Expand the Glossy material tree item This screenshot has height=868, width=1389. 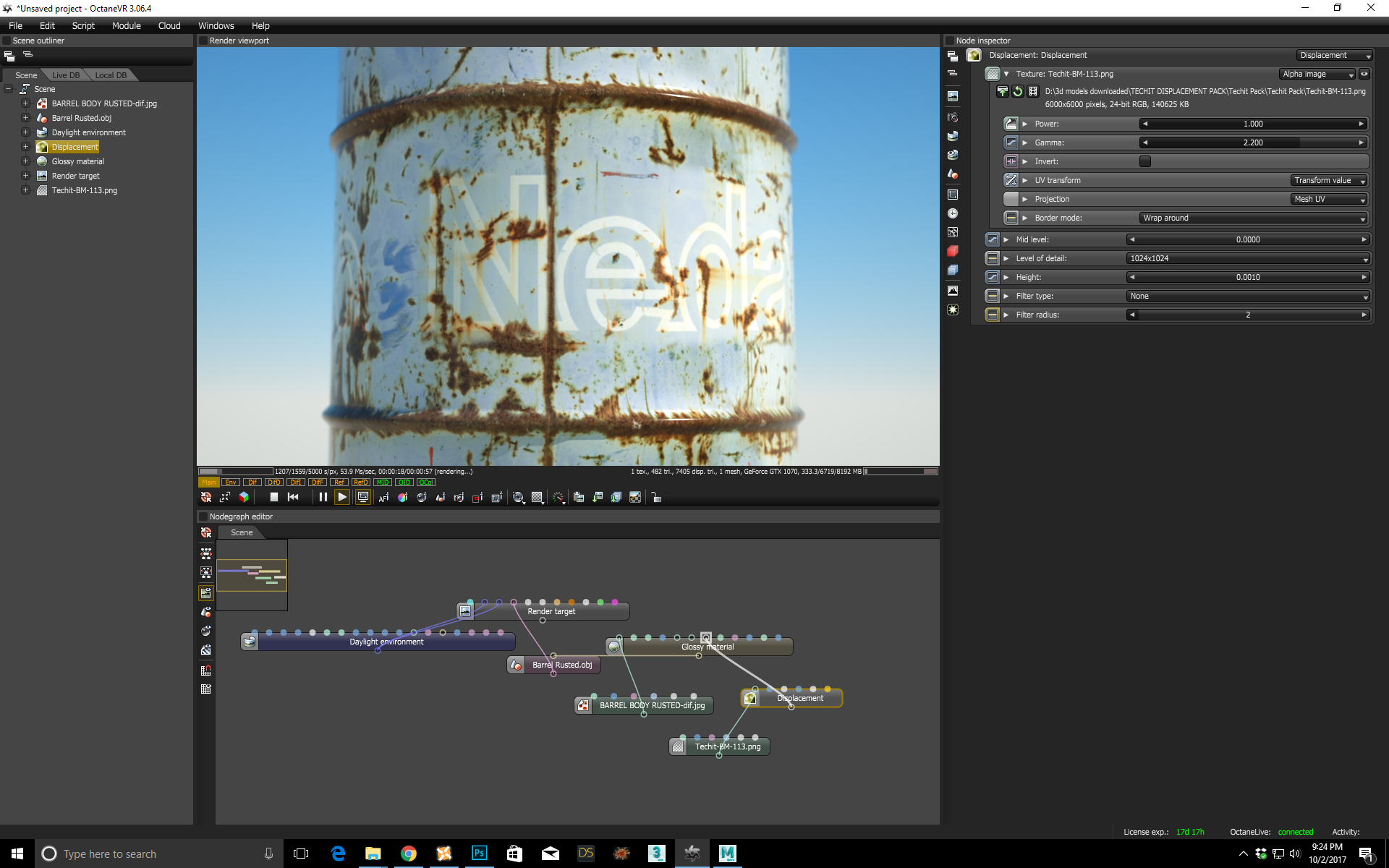(25, 161)
